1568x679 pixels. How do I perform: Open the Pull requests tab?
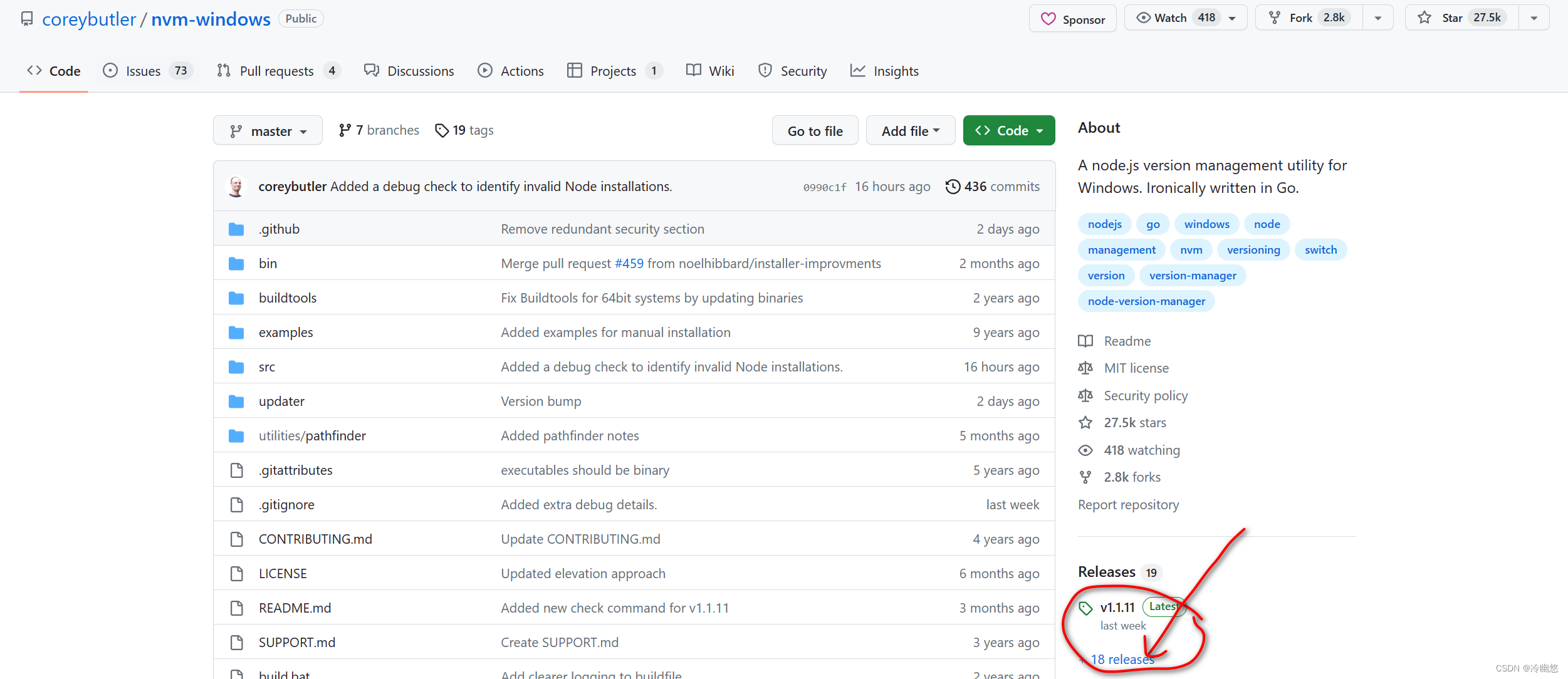[276, 71]
